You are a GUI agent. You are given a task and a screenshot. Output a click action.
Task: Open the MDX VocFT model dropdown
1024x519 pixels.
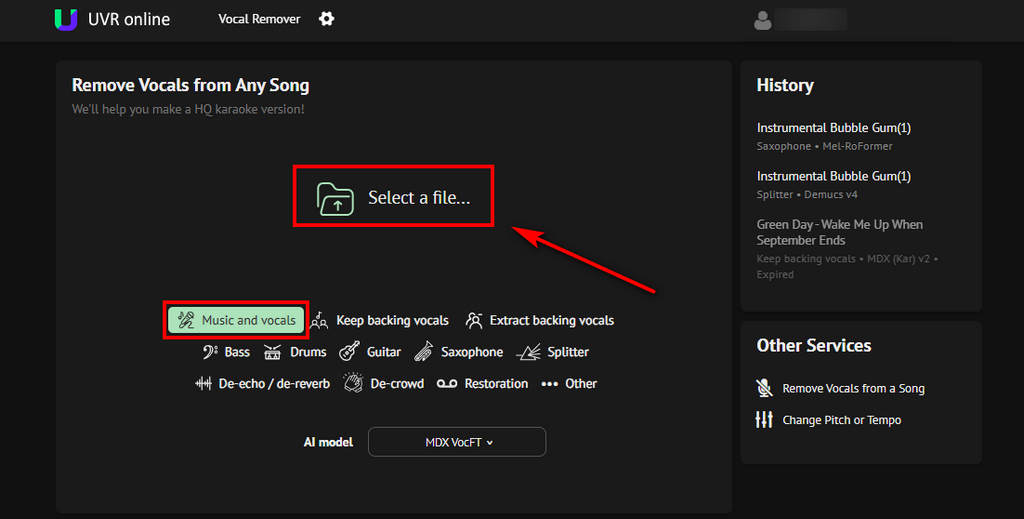[457, 442]
